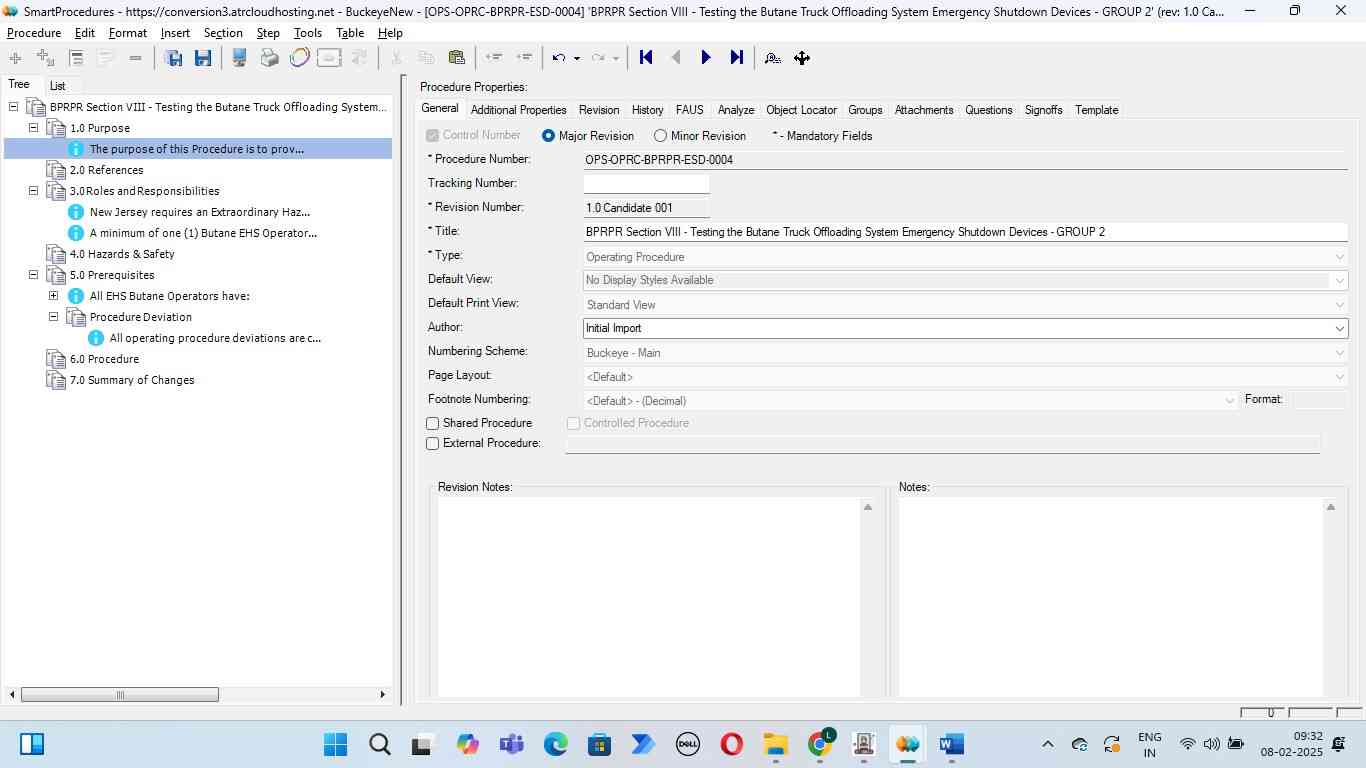Collapse the BPRPR Section VIII root node
Screen dimensions: 1366x768
point(13,107)
